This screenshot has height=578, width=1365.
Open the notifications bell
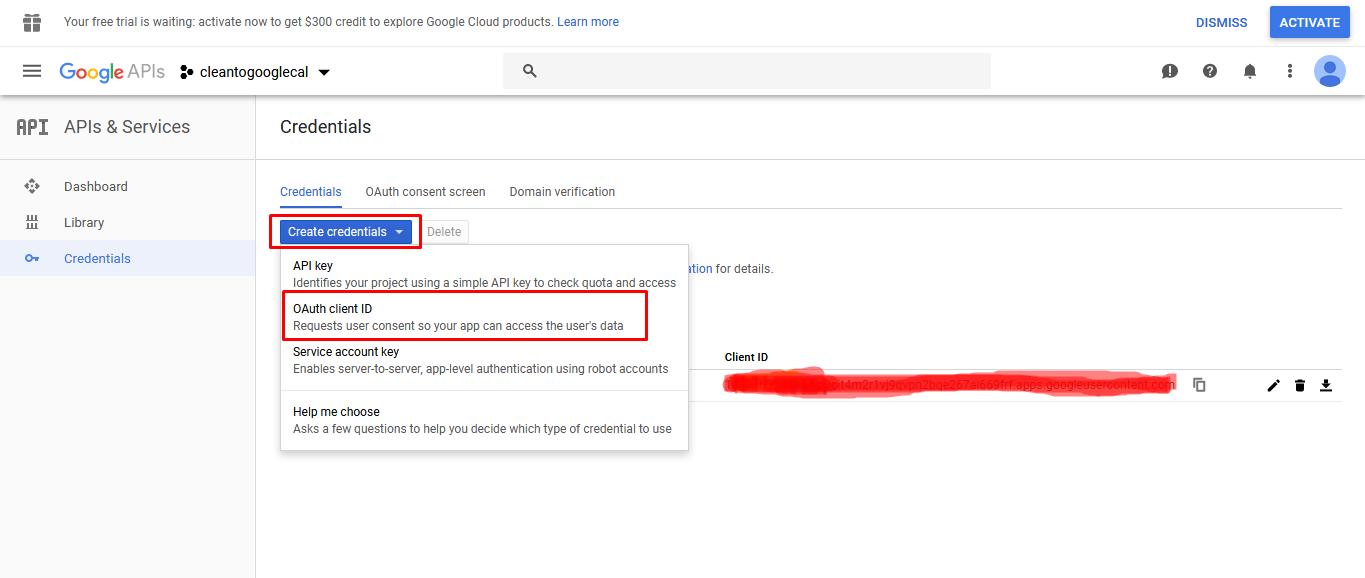(1250, 71)
